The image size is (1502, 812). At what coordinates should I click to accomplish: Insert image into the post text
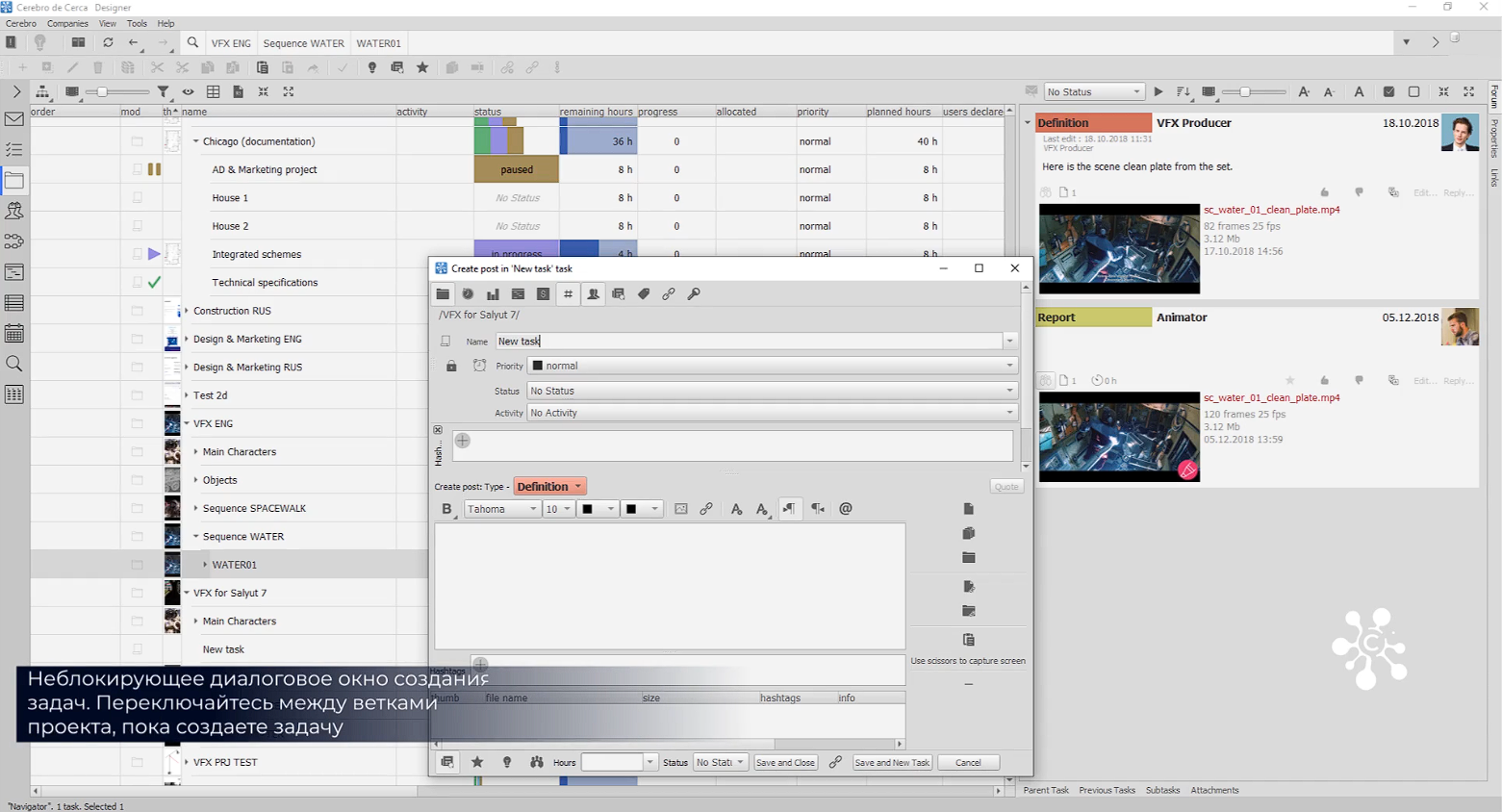coord(681,509)
